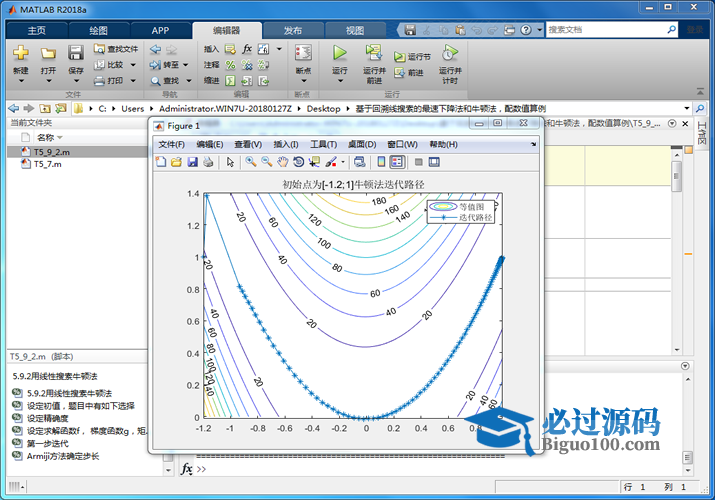Click 运行并前进 (Run and Advance) icon

pyautogui.click(x=374, y=53)
